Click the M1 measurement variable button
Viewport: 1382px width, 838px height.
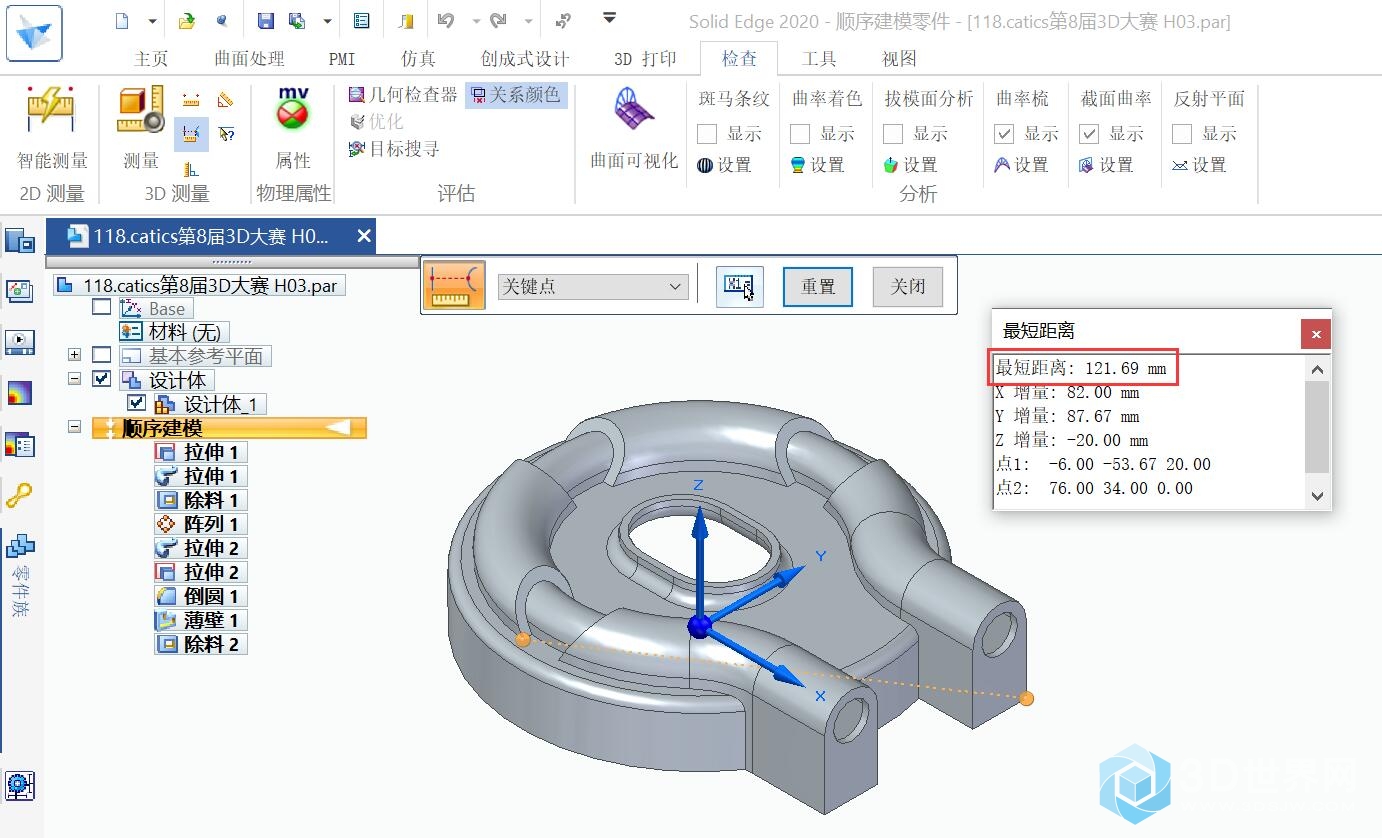pyautogui.click(x=739, y=287)
